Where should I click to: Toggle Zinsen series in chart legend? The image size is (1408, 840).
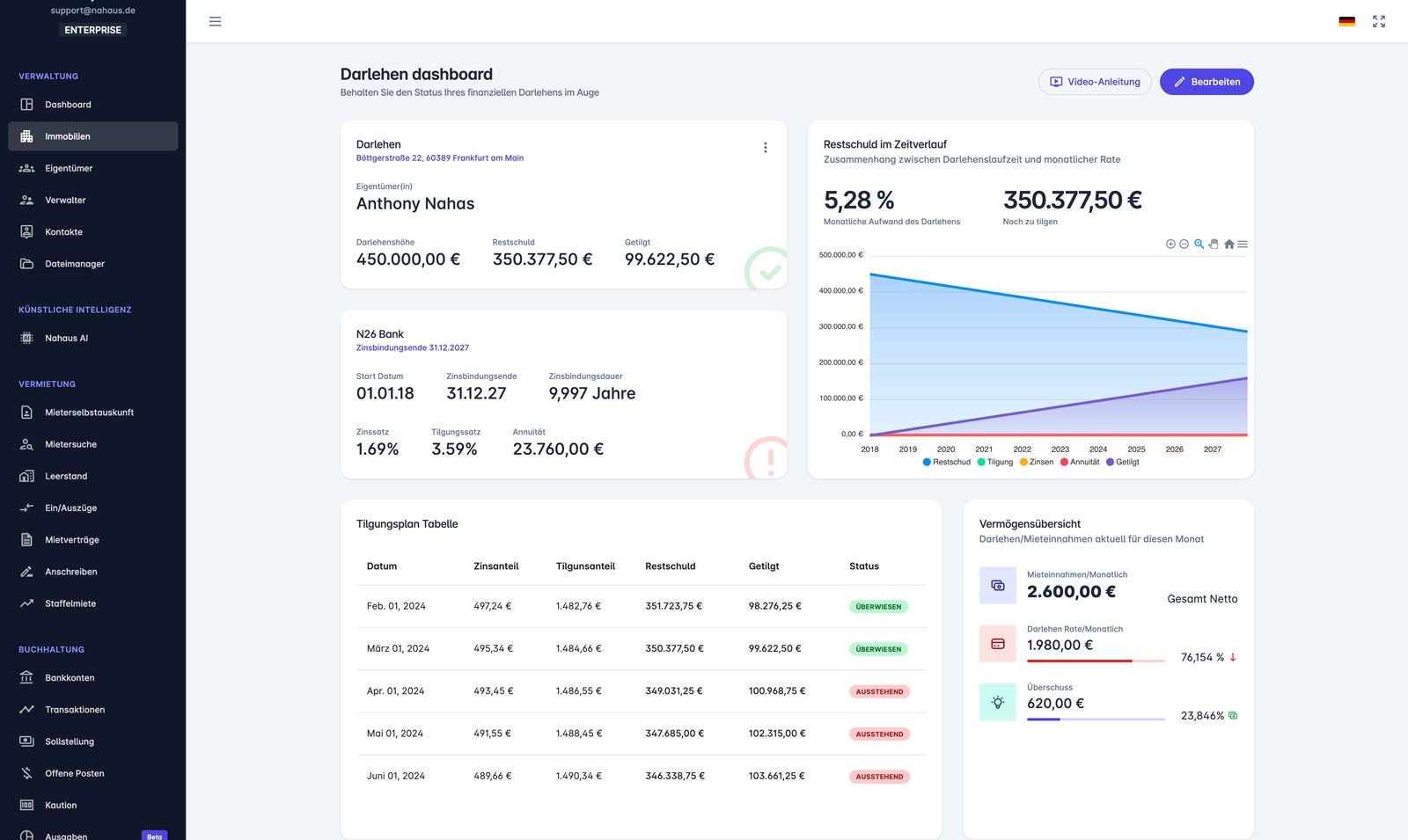[1037, 462]
